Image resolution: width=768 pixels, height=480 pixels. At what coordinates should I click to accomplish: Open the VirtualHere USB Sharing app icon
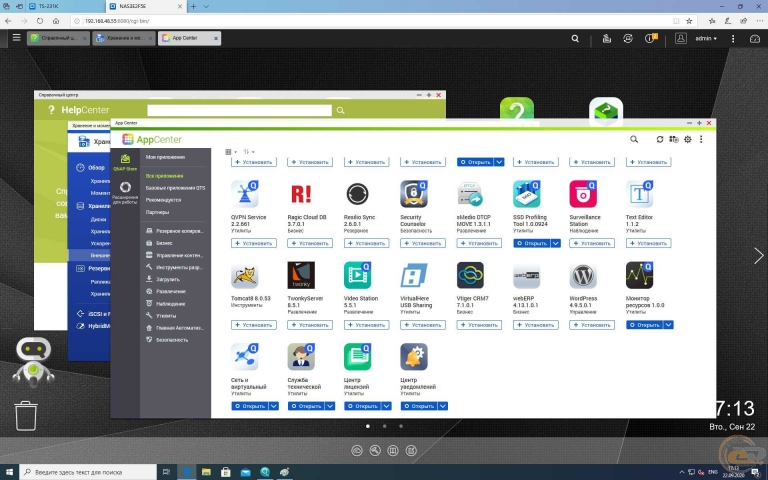tap(414, 275)
